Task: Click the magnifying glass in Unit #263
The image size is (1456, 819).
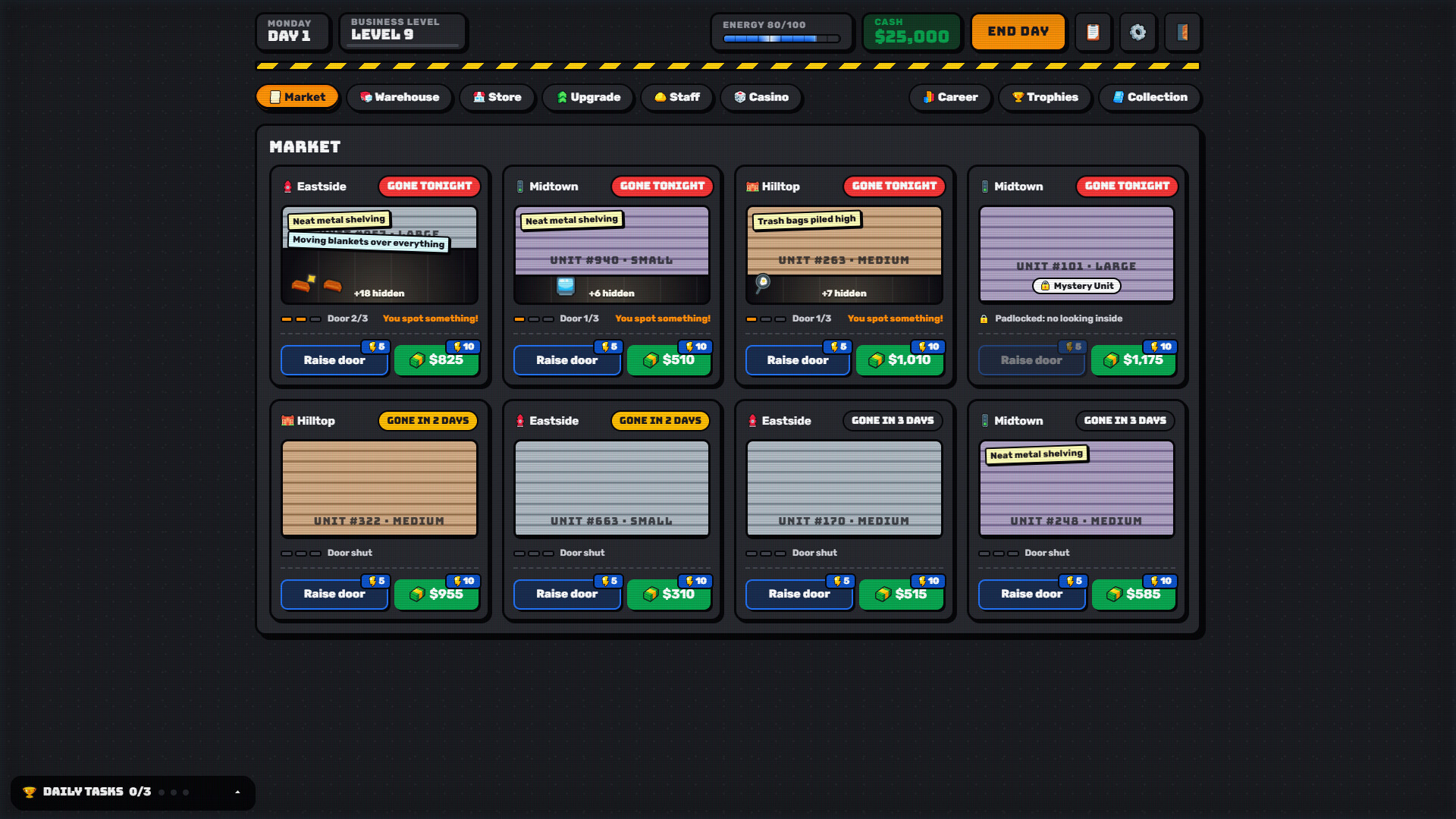Action: (x=763, y=284)
